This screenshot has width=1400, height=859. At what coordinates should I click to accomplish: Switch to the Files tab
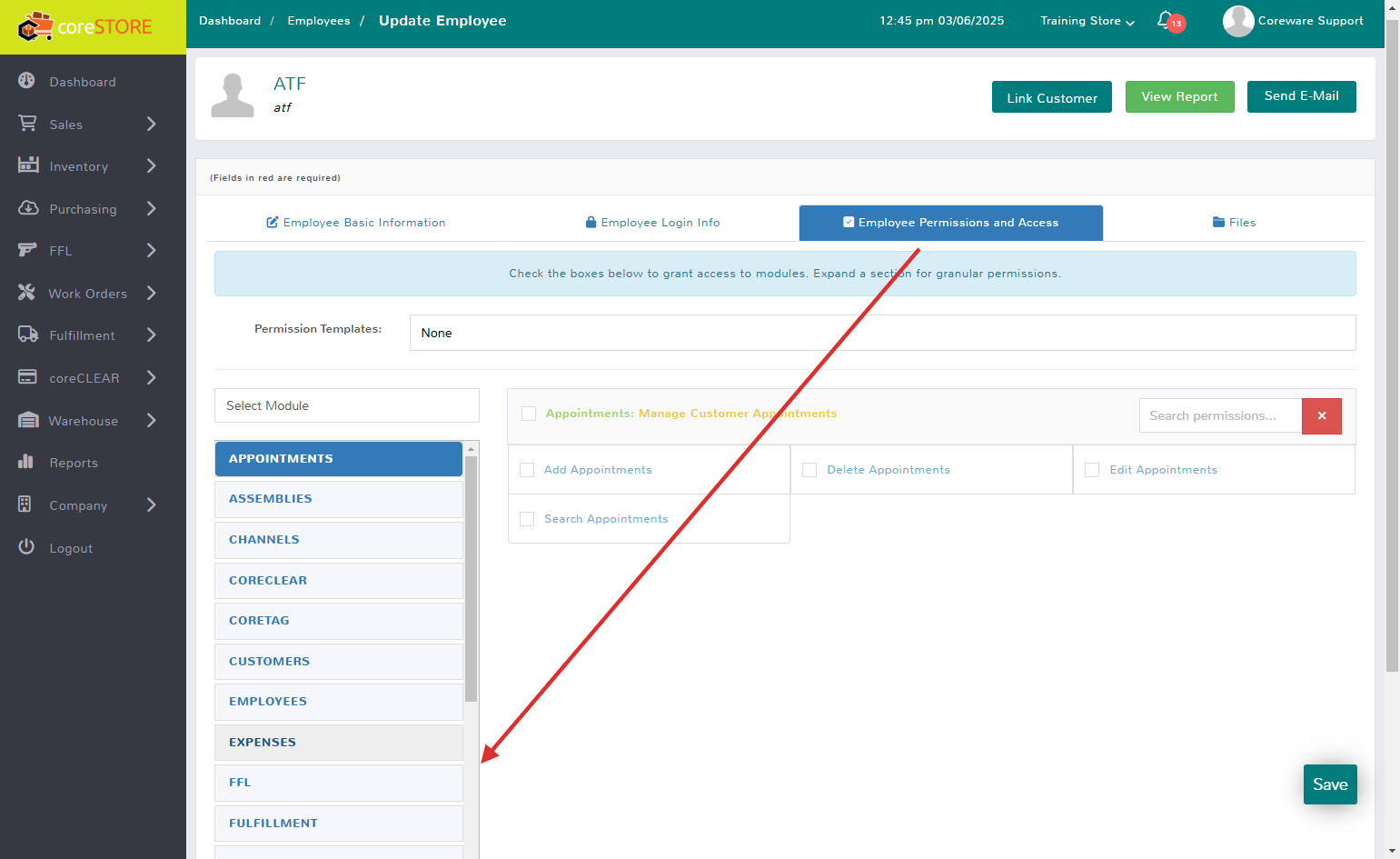click(x=1234, y=223)
